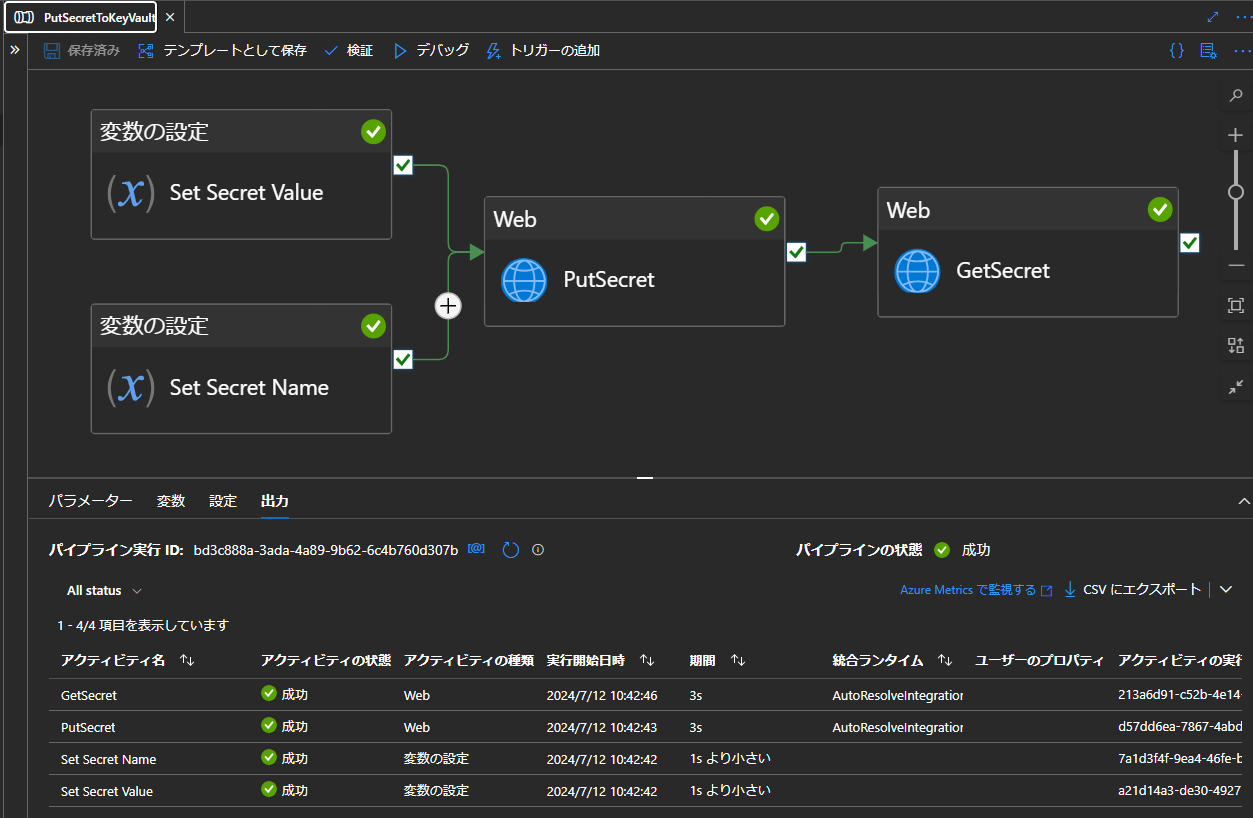Click the pipeline run ID text

coord(326,550)
